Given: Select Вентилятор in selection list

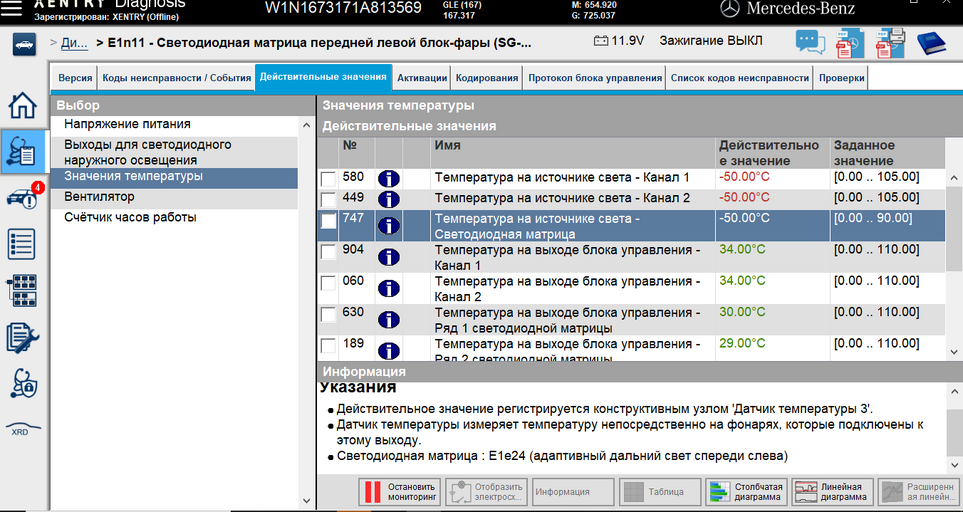Looking at the screenshot, I should pyautogui.click(x=174, y=197).
